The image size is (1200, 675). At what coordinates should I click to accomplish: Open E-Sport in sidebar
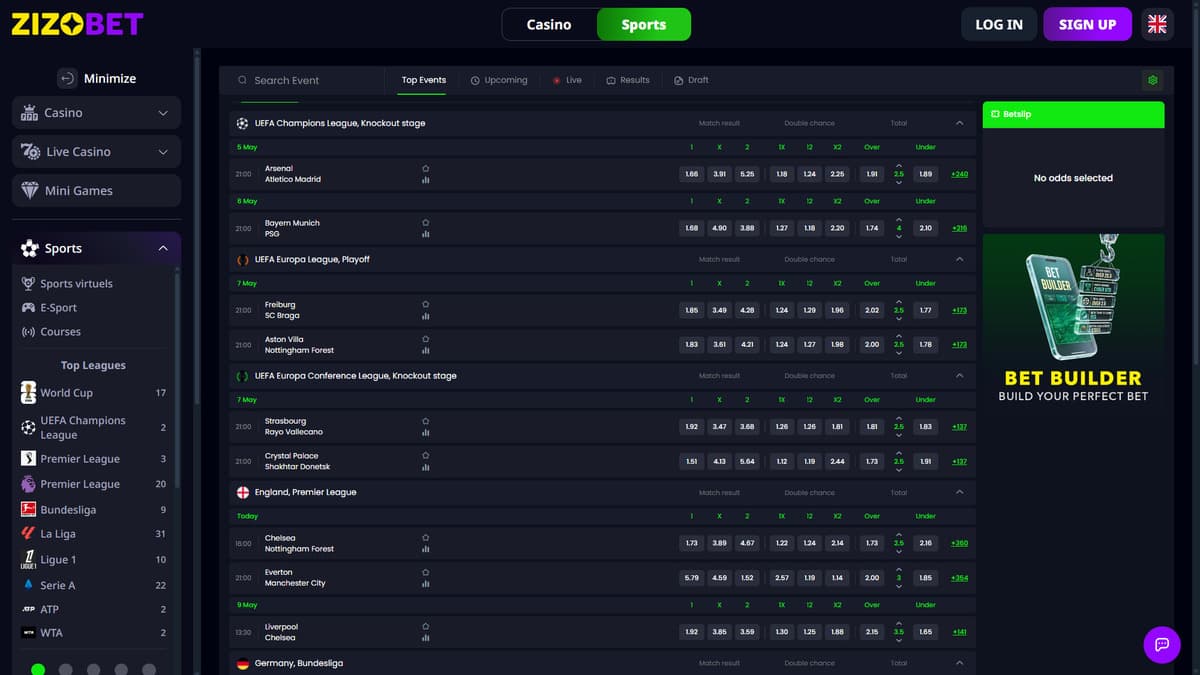click(58, 308)
